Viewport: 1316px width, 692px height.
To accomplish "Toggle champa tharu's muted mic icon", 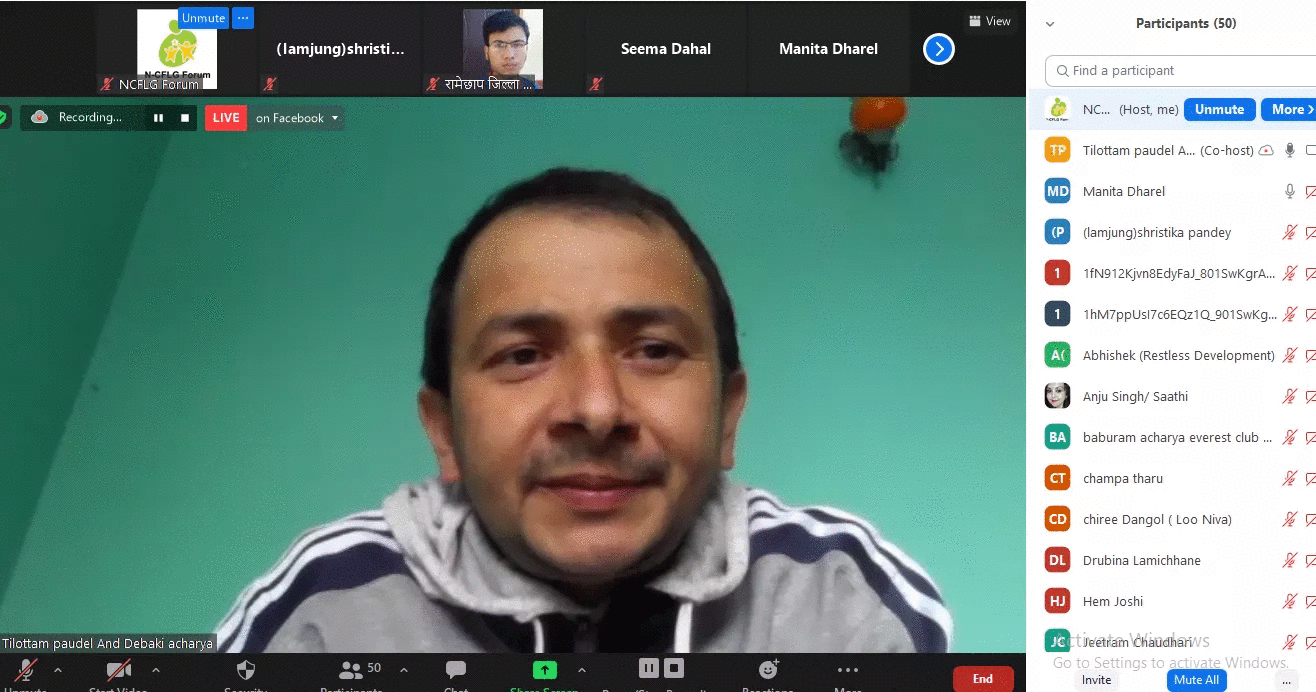I will pos(1290,478).
